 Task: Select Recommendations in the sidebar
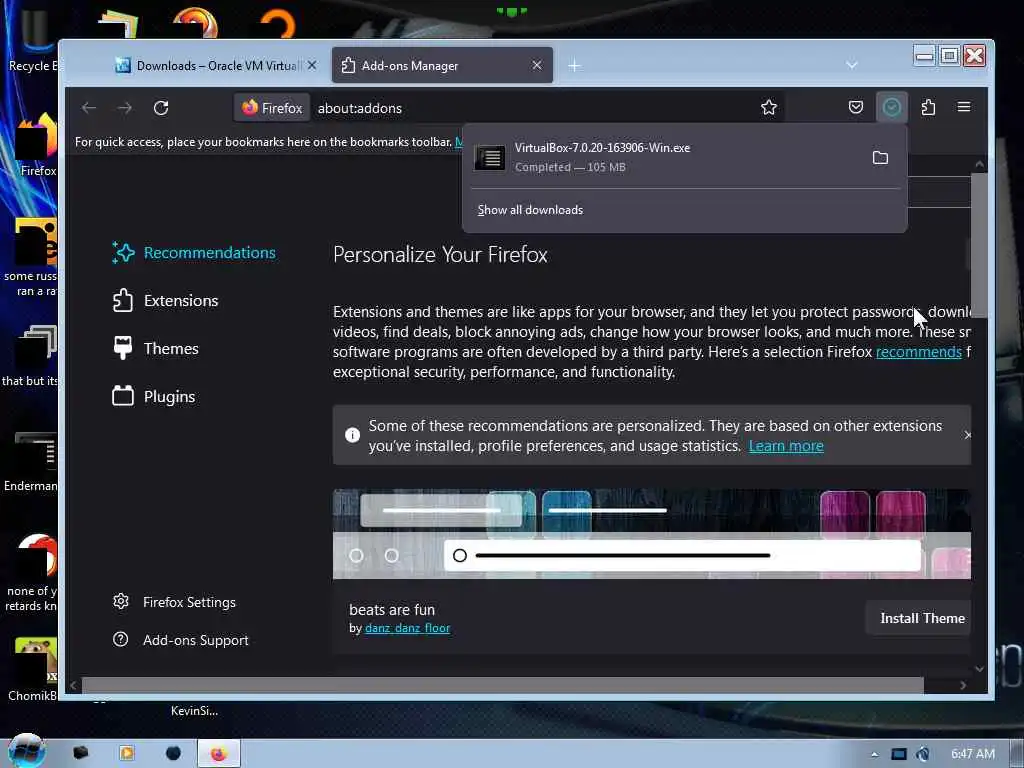pyautogui.click(x=194, y=253)
